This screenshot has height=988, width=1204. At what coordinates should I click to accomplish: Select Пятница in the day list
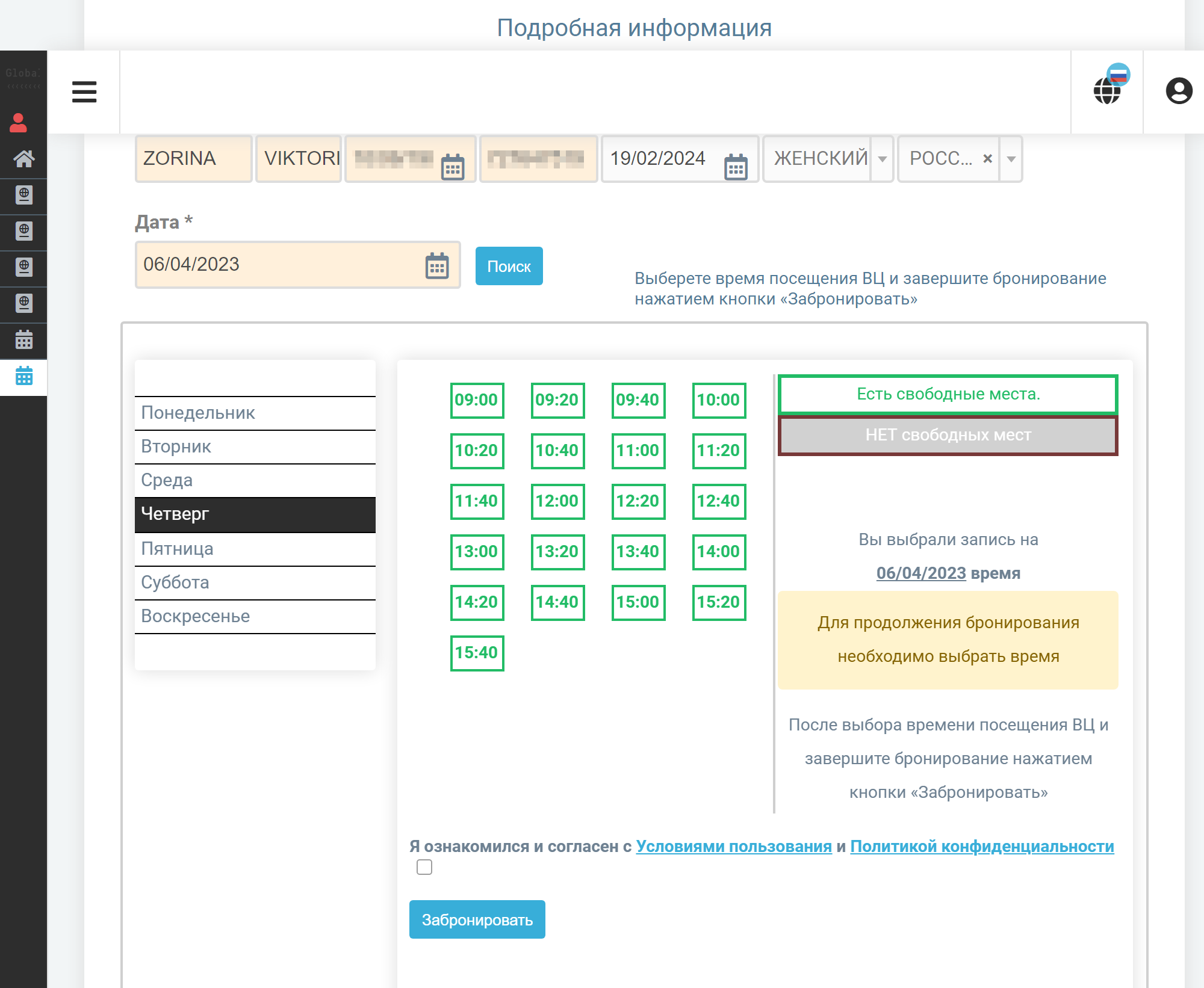coord(255,549)
